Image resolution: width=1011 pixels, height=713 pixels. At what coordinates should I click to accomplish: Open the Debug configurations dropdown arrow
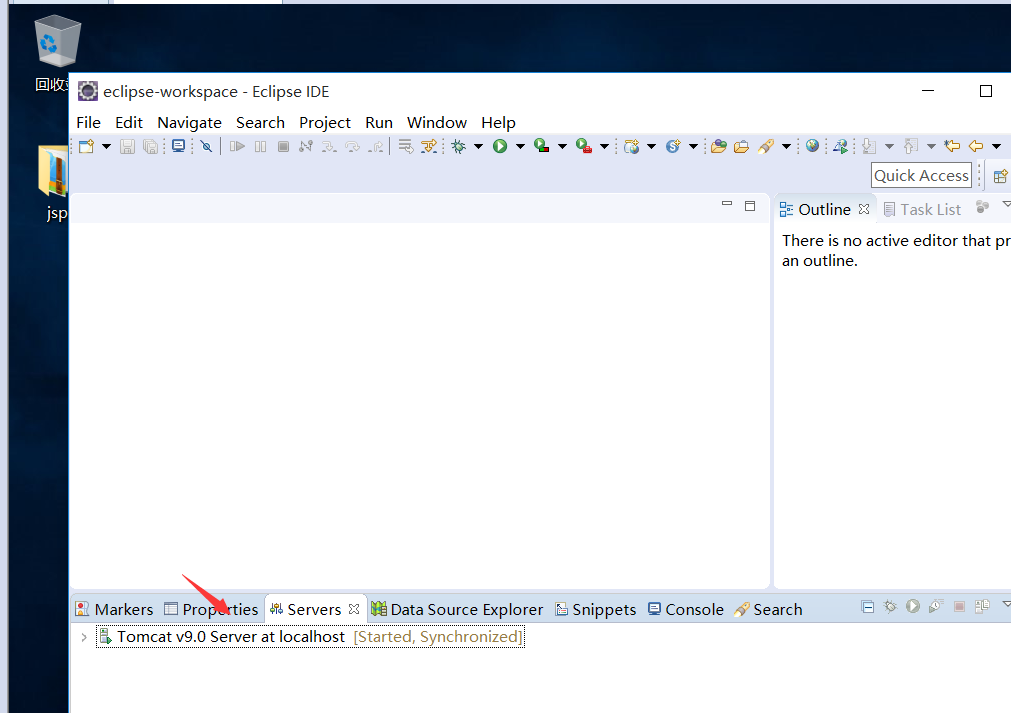[x=478, y=146]
